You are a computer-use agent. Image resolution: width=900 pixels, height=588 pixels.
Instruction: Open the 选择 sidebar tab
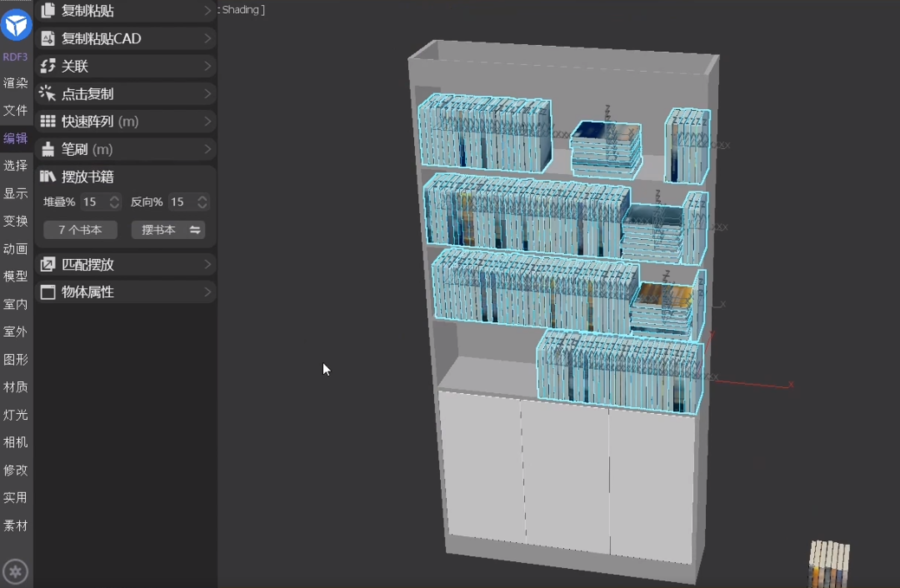15,166
